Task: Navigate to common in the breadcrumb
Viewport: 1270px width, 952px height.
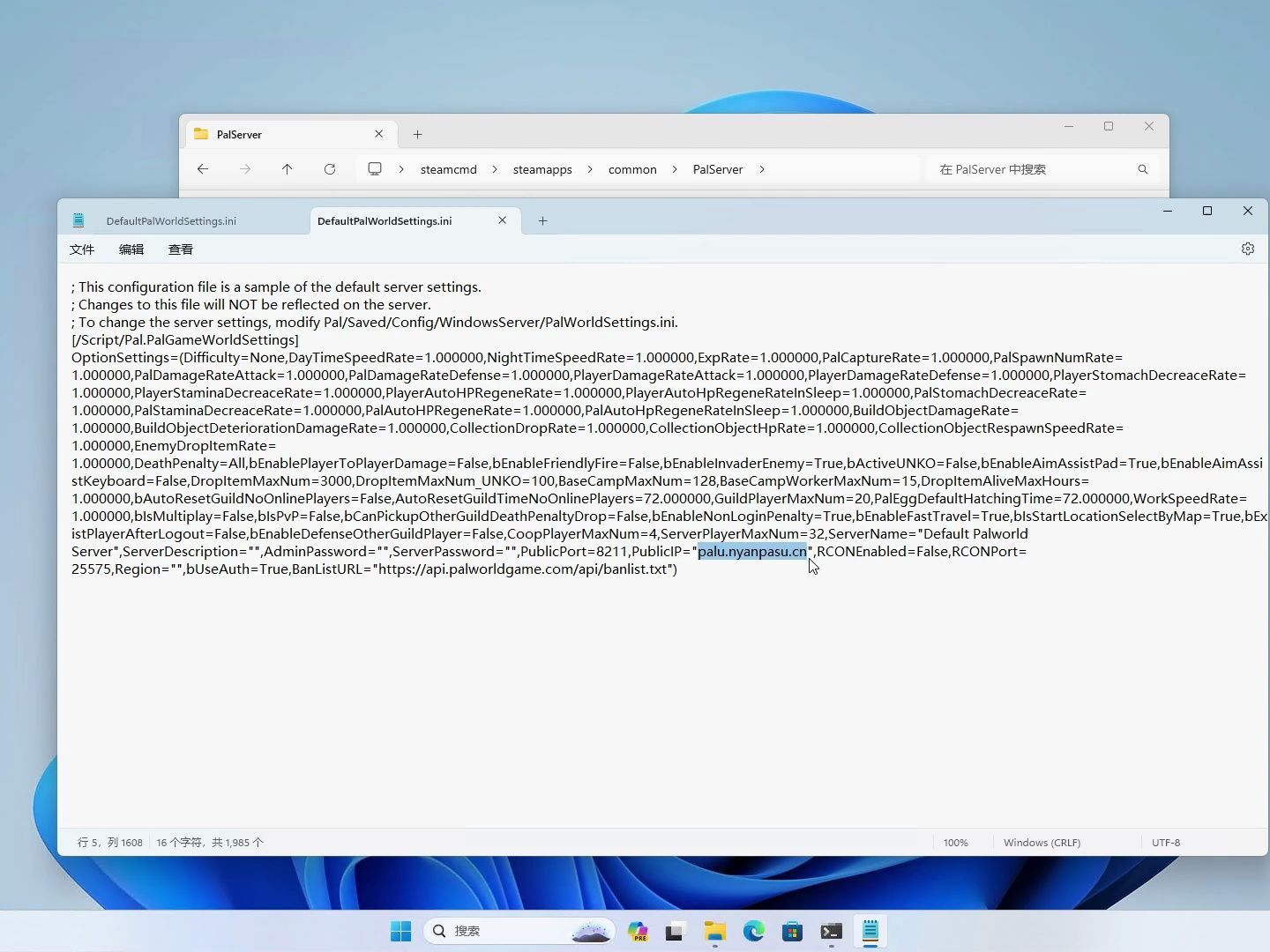Action: click(632, 169)
